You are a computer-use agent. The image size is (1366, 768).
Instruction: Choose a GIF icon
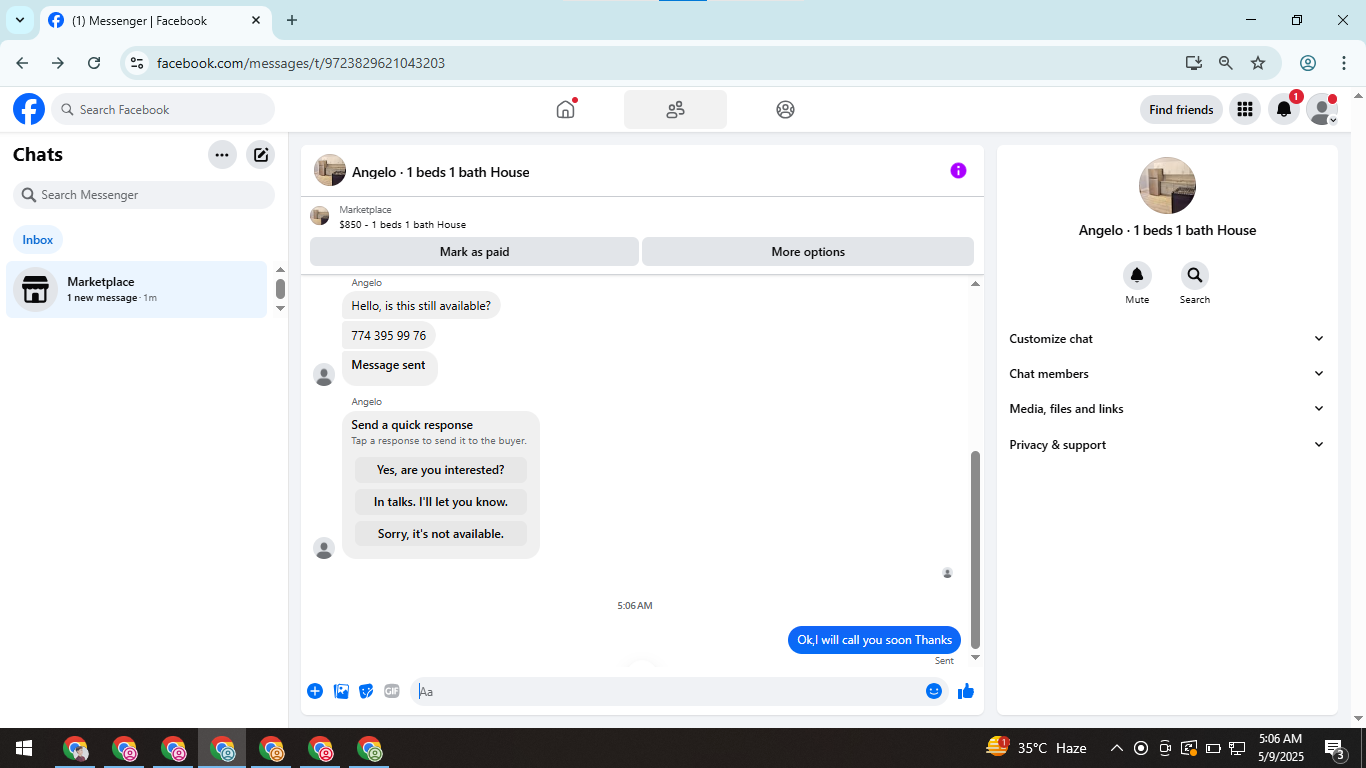392,691
